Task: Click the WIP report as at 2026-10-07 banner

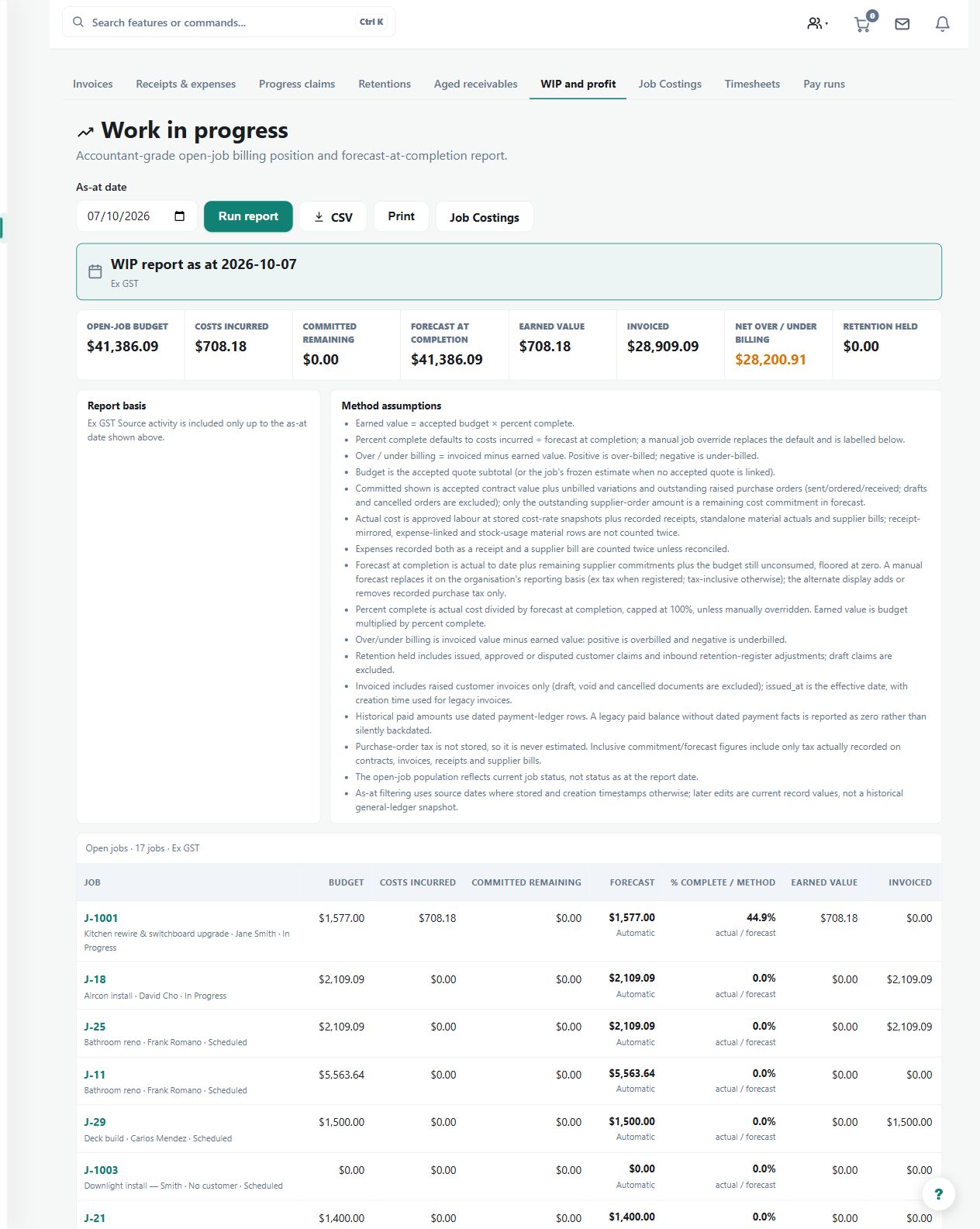Action: [x=509, y=271]
